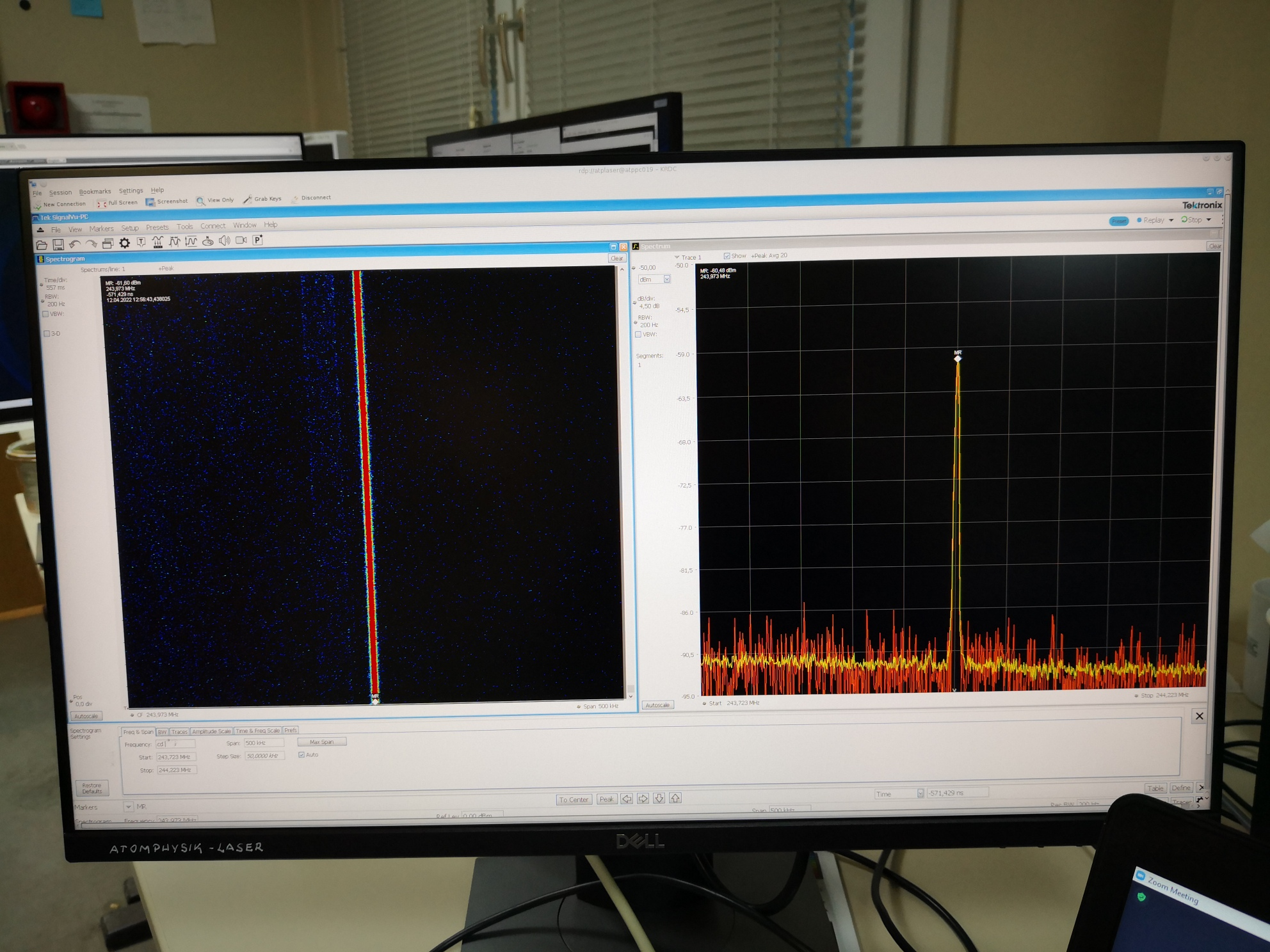Open the Time units dropdown in marker bar
1270x952 pixels.
coord(920,793)
